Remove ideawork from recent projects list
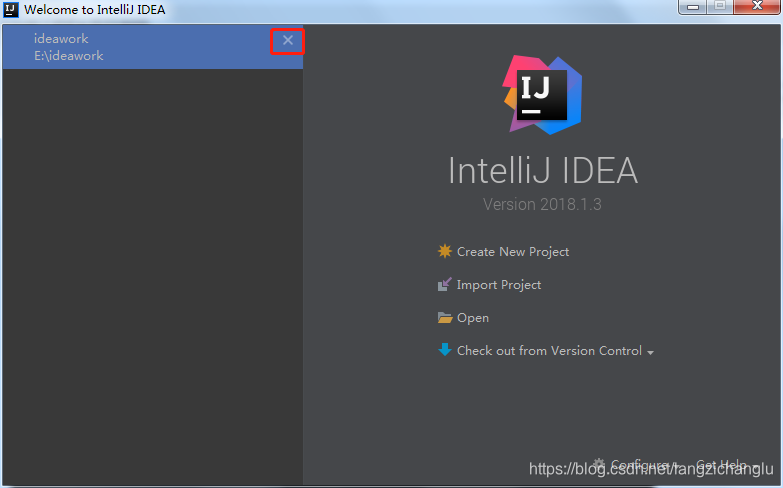 click(x=288, y=40)
